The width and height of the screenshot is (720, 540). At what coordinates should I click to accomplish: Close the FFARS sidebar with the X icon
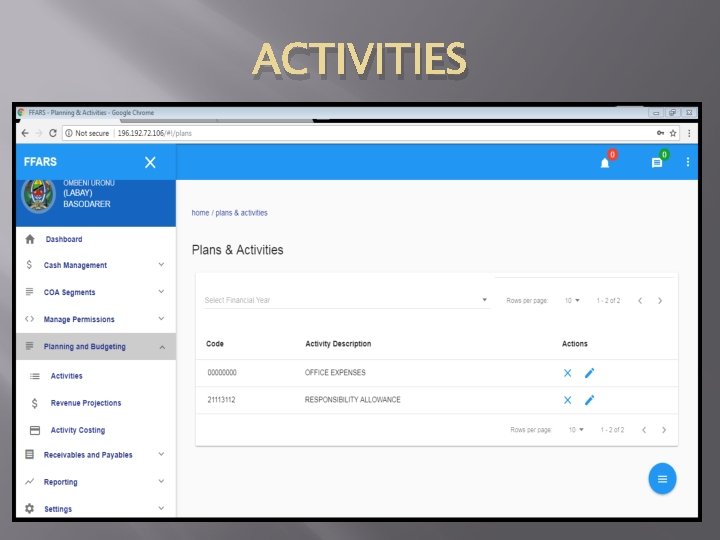tap(150, 162)
